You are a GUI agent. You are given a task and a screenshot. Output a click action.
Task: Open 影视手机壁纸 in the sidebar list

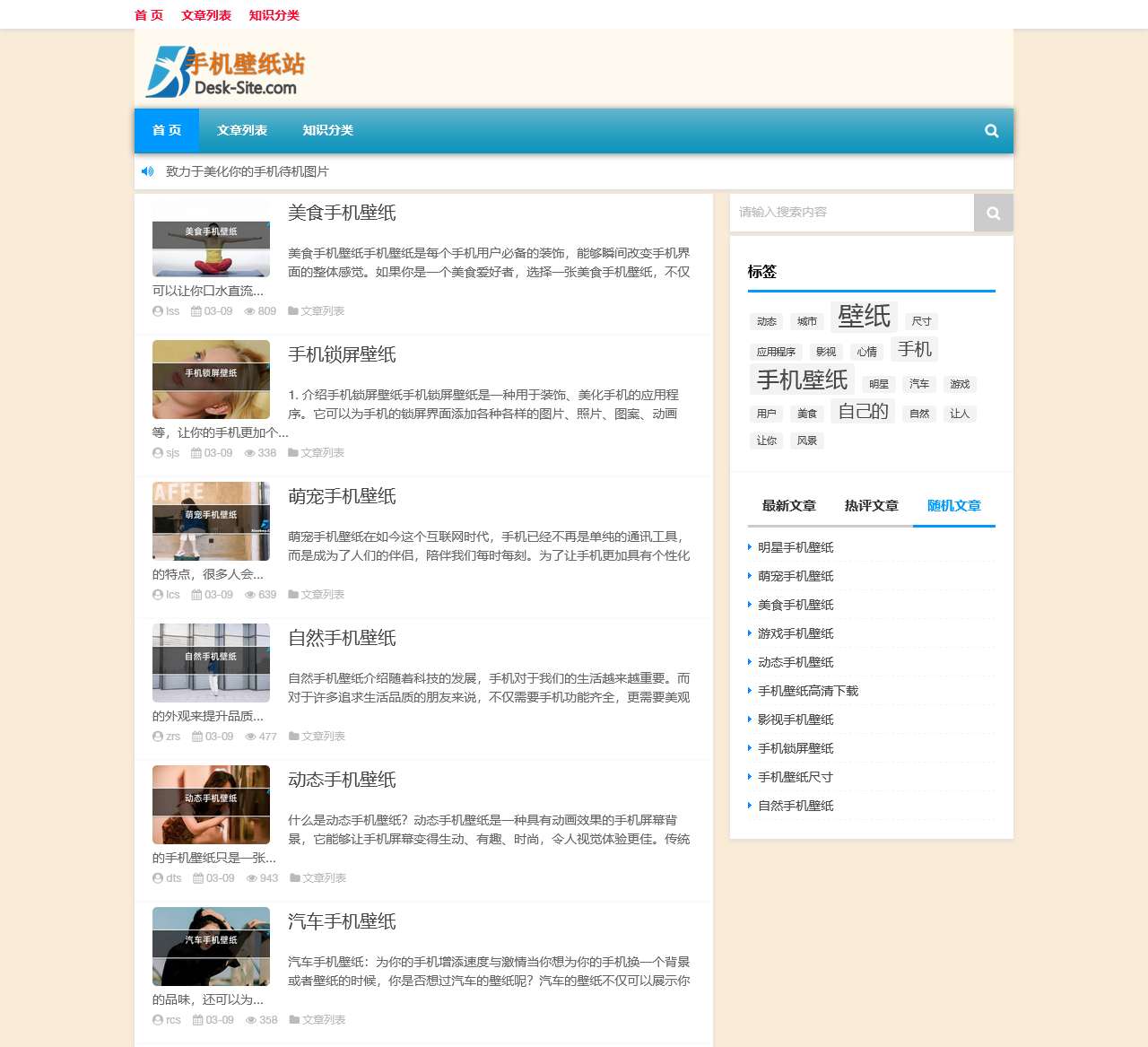click(796, 720)
